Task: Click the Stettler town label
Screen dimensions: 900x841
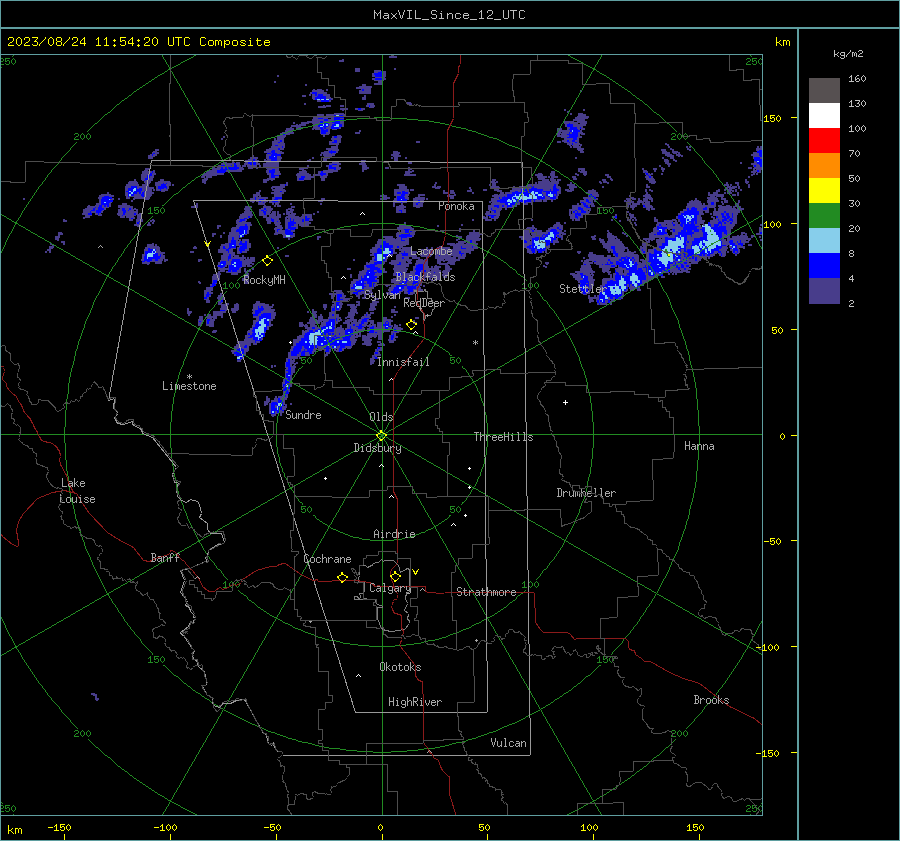Action: click(583, 289)
